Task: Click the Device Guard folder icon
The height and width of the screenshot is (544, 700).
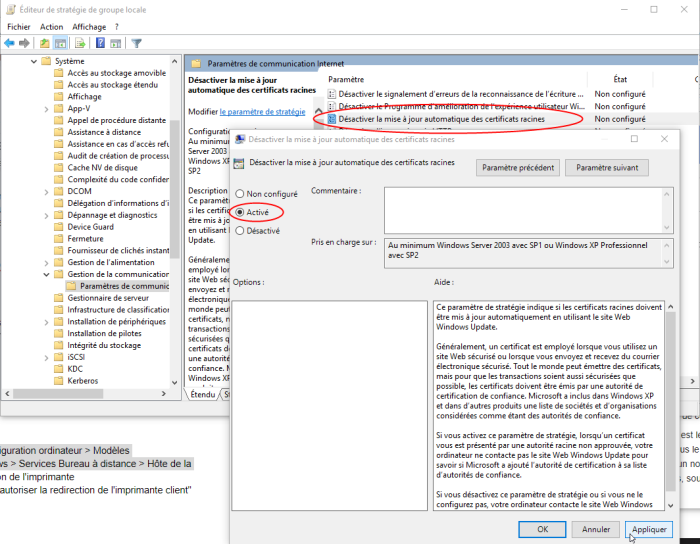Action: (59, 227)
